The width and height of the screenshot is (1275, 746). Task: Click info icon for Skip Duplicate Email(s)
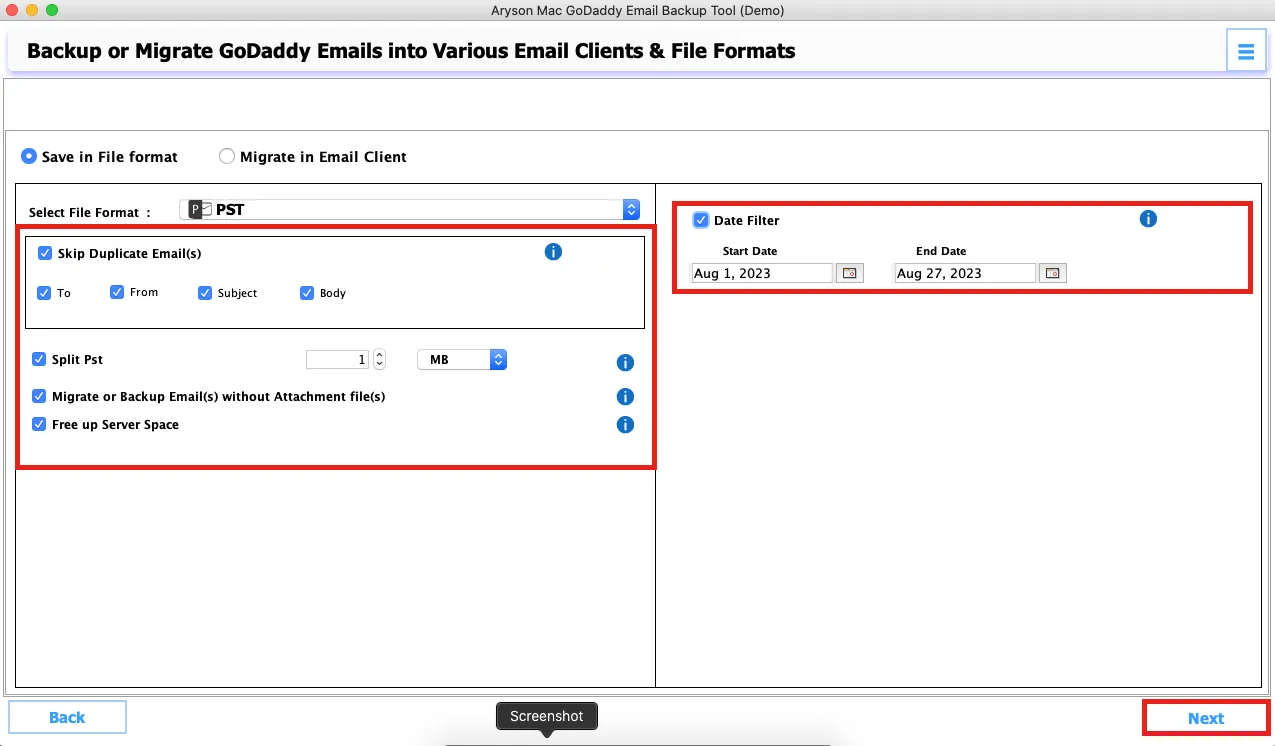click(x=553, y=252)
